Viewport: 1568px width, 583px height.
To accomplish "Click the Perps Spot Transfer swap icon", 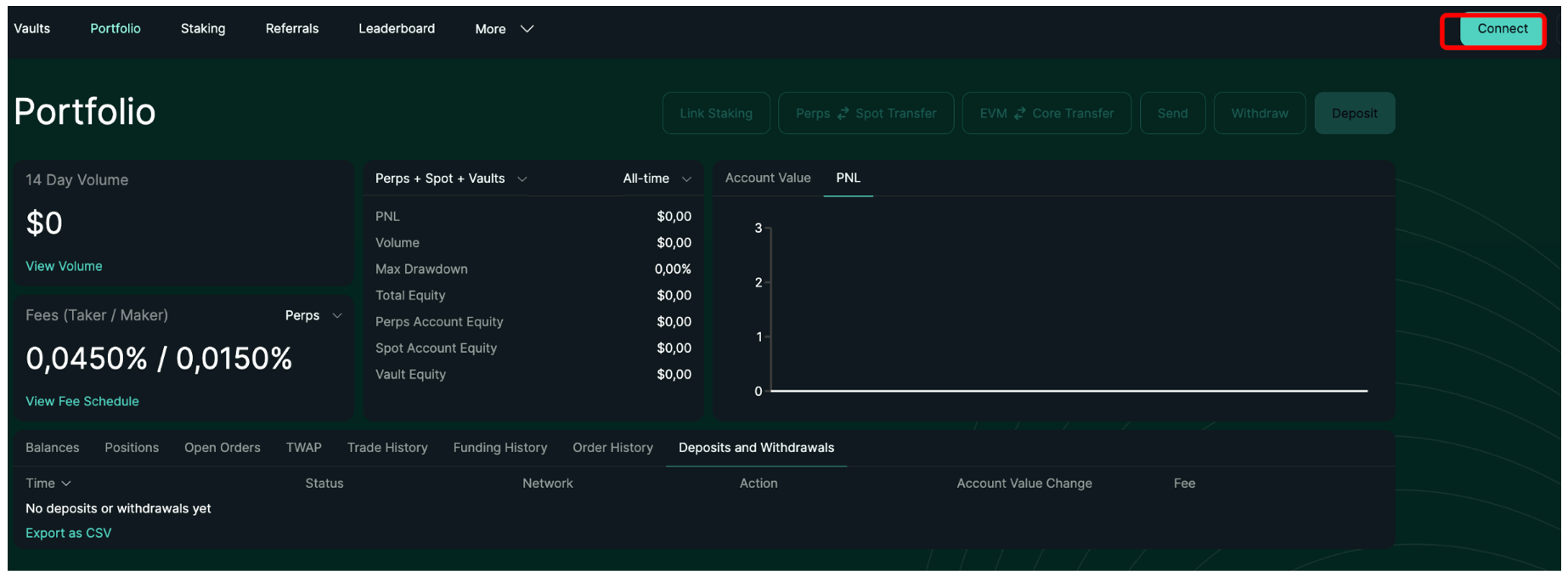I will coord(843,114).
